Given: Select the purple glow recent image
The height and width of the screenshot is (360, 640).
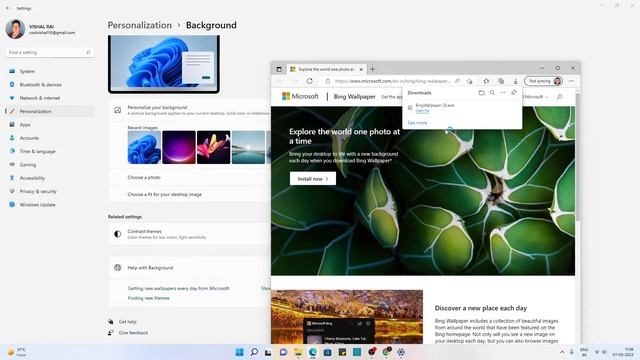Looking at the screenshot, I should tap(179, 147).
